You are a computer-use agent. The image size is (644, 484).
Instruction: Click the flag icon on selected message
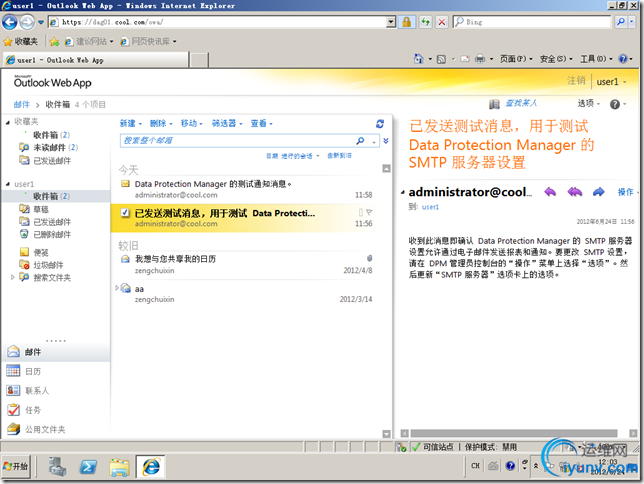(369, 212)
